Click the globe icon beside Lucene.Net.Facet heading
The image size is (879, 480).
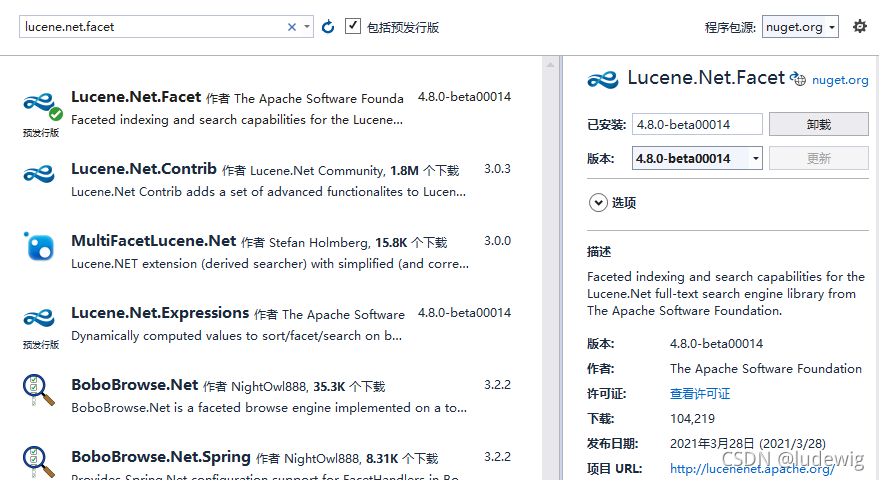click(798, 79)
